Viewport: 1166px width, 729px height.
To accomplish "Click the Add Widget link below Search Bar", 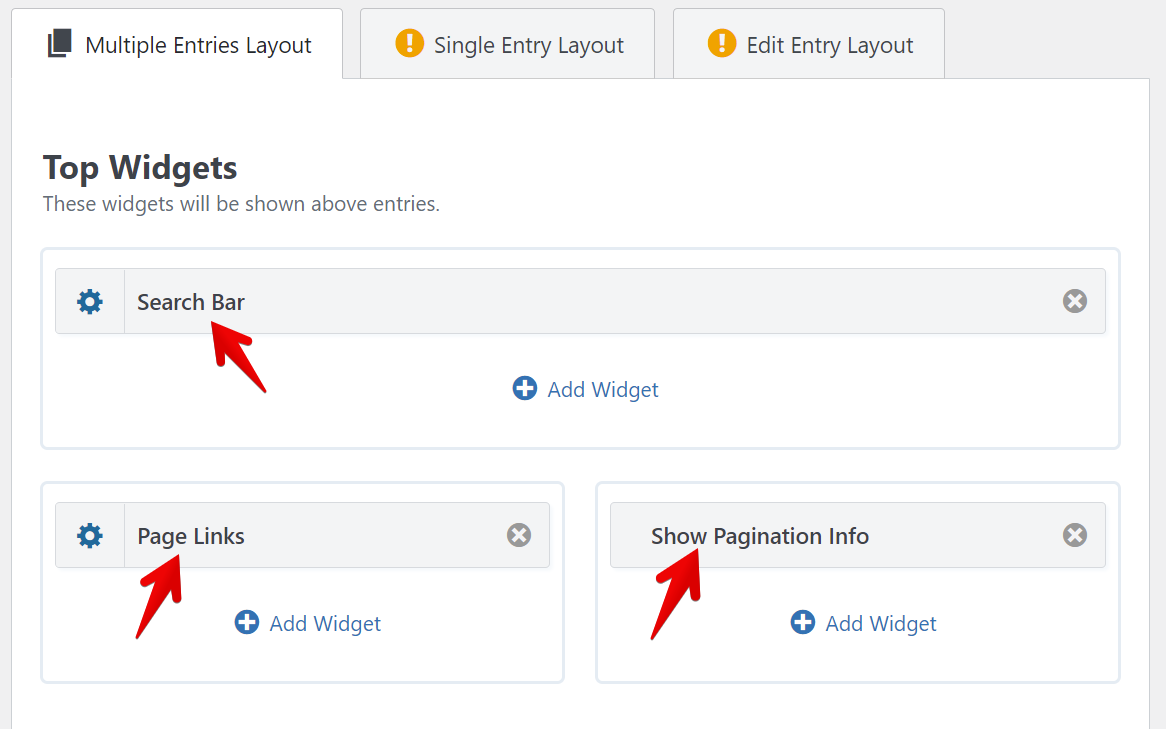I will (x=603, y=389).
